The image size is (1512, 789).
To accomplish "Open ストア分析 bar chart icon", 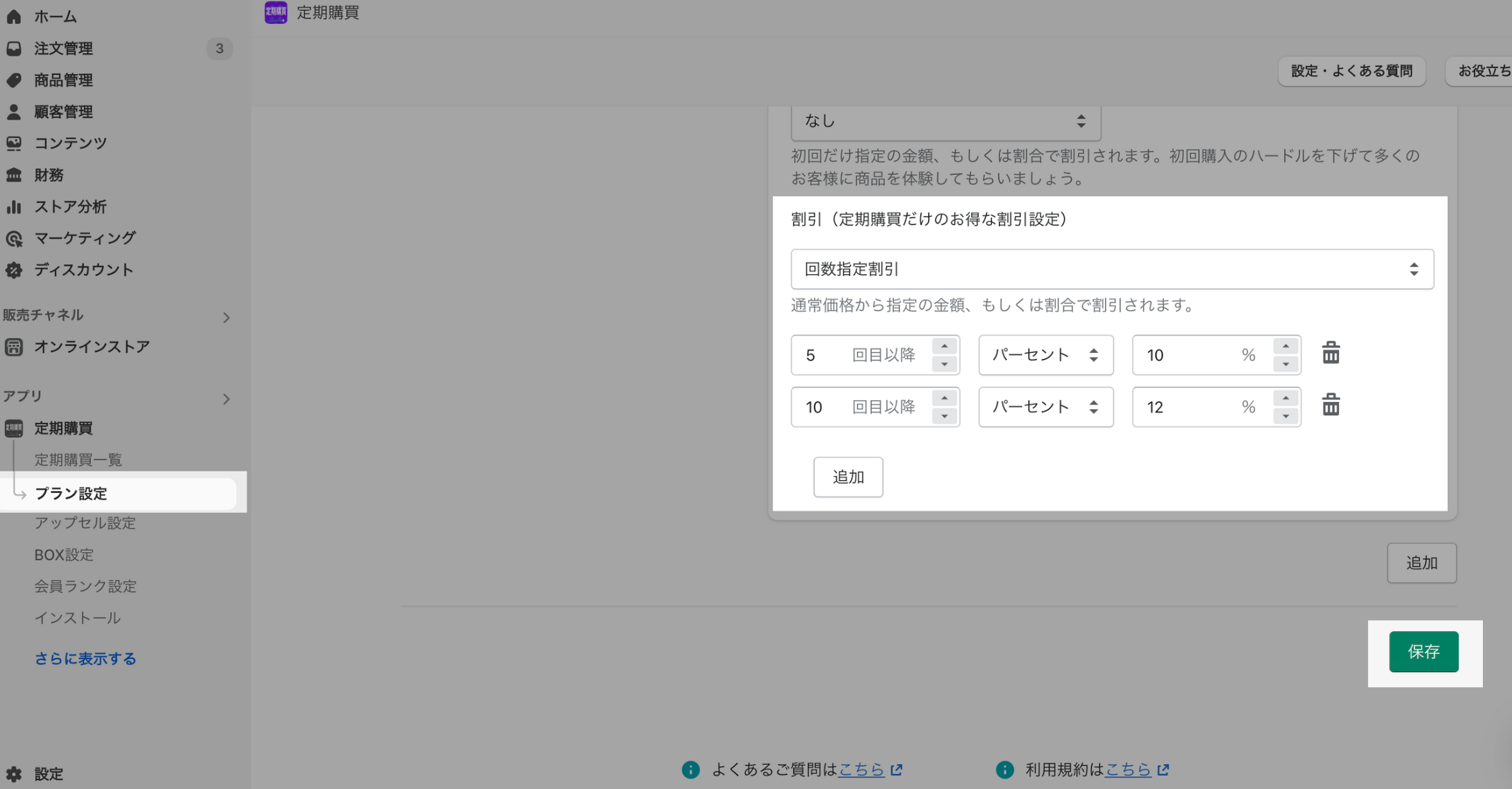I will tap(14, 206).
